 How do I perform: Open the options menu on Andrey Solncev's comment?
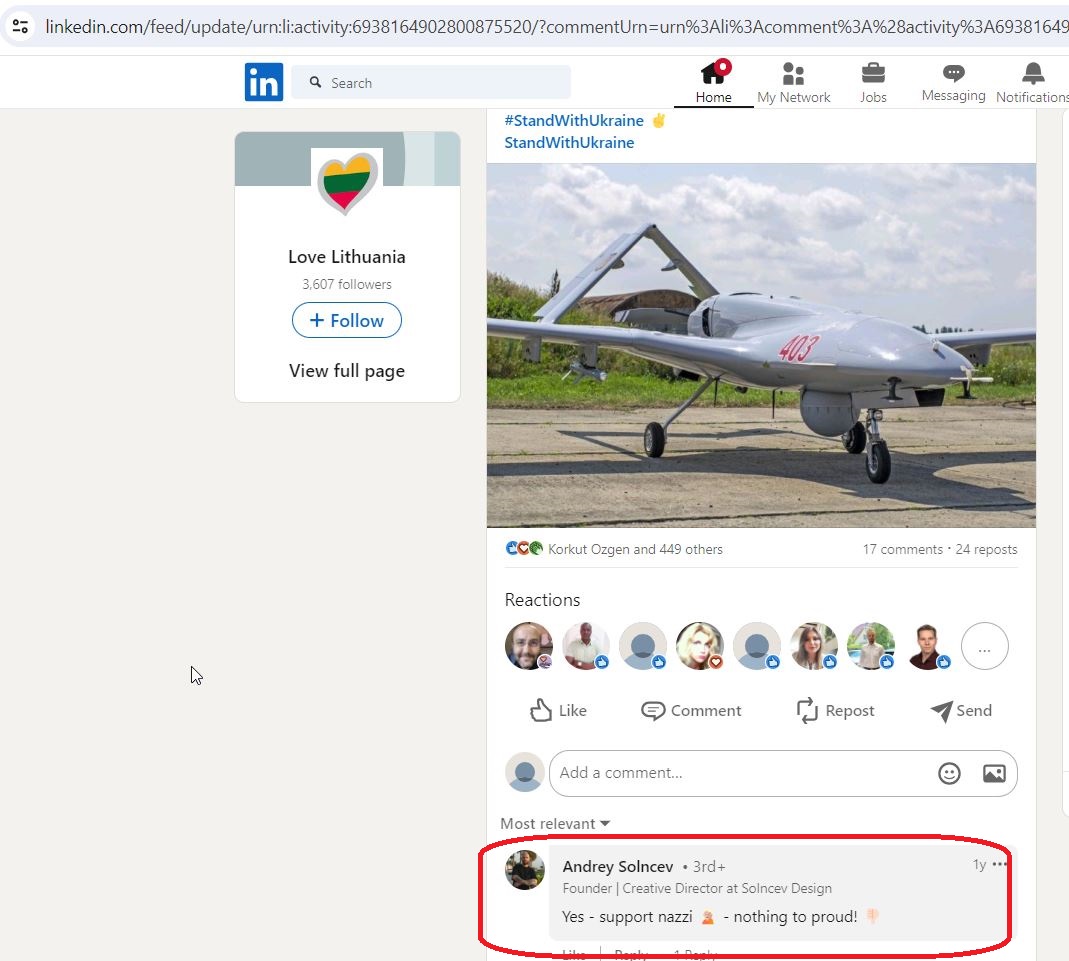pyautogui.click(x=999, y=864)
